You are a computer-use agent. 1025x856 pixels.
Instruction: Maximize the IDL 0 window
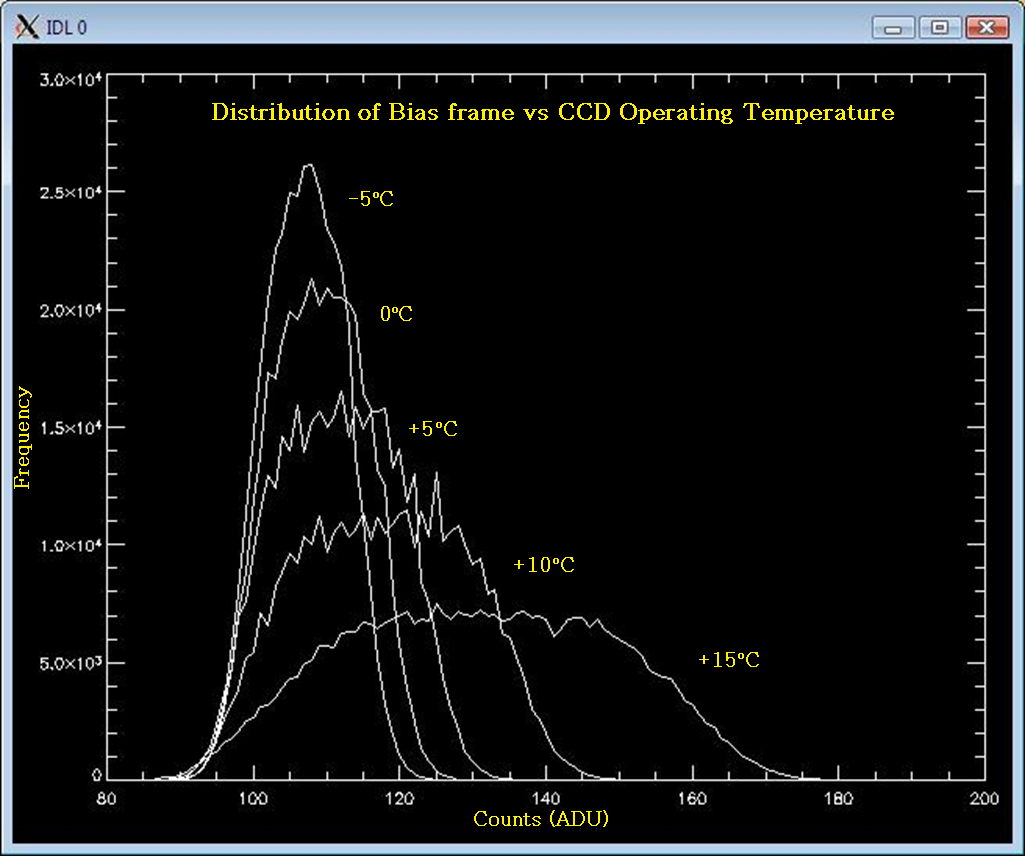click(939, 27)
